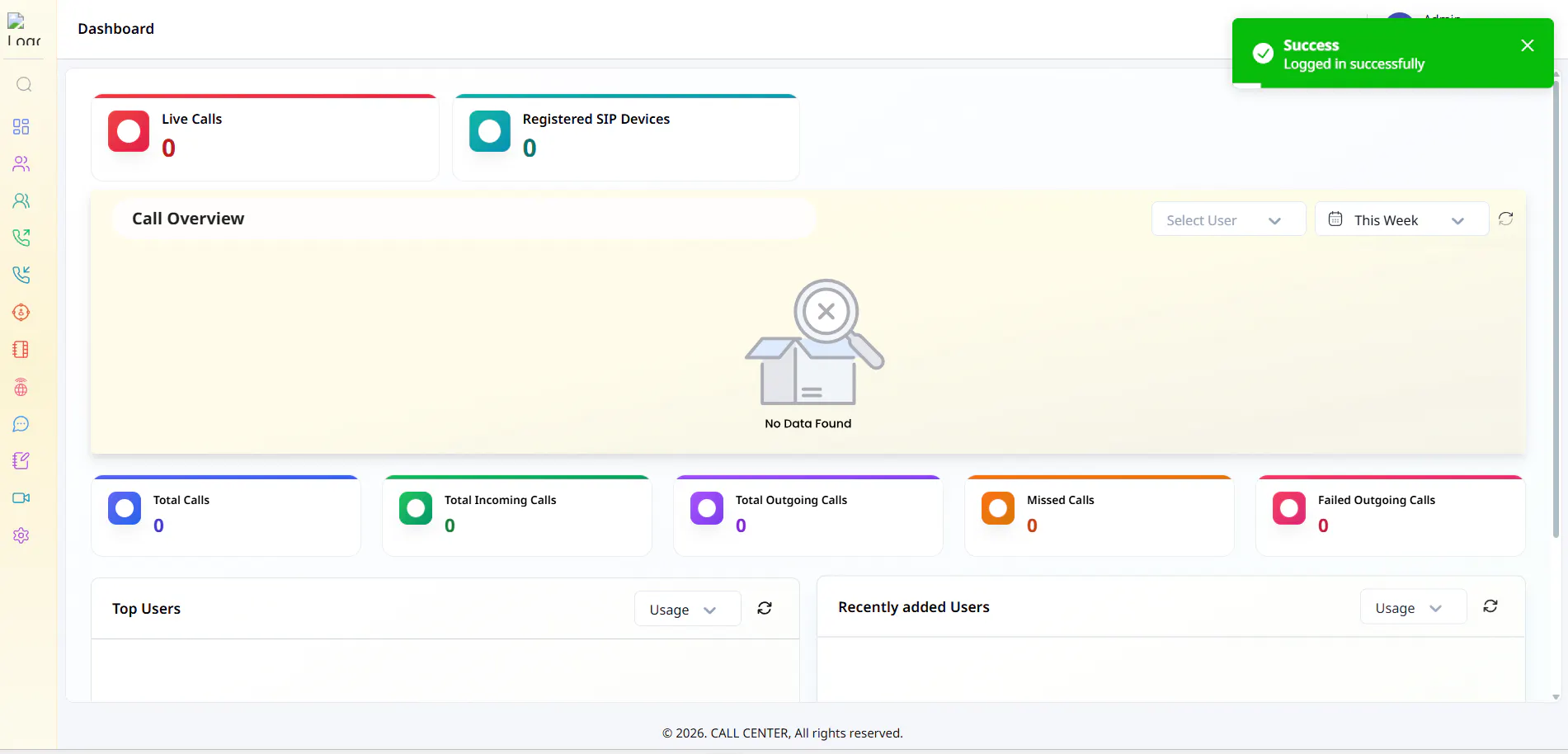1568x754 pixels.
Task: Open the video camera icon in sidebar
Action: (x=21, y=498)
